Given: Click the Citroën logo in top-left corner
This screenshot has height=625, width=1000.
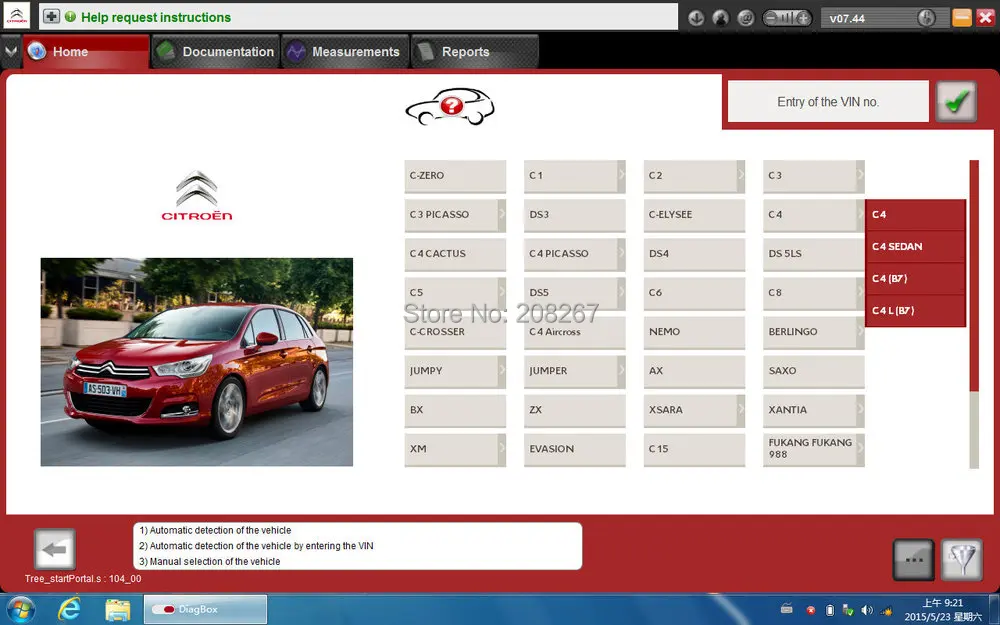Looking at the screenshot, I should click(17, 16).
